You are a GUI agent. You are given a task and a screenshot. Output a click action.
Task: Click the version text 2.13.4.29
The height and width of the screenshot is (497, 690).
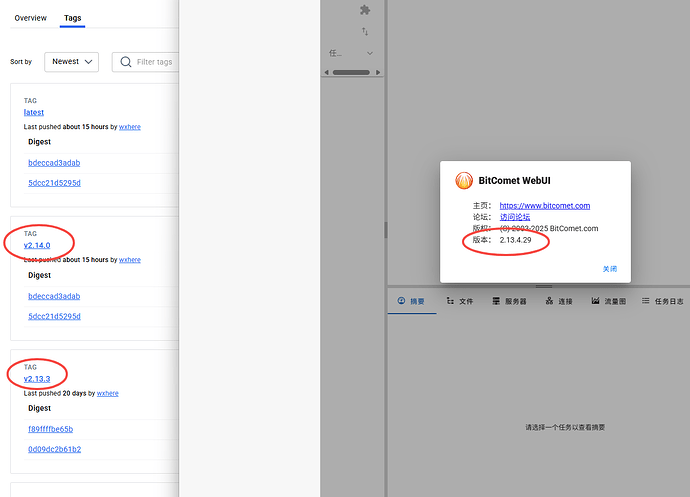pos(515,240)
